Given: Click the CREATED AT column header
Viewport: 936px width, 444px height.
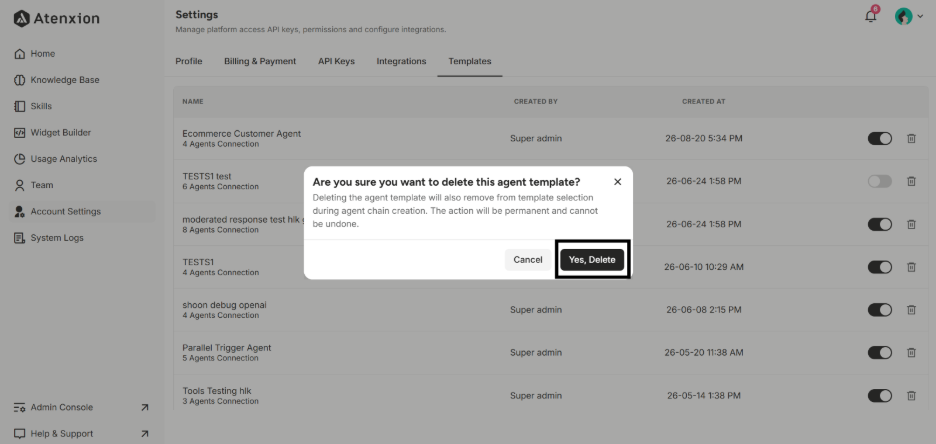Looking at the screenshot, I should (704, 101).
